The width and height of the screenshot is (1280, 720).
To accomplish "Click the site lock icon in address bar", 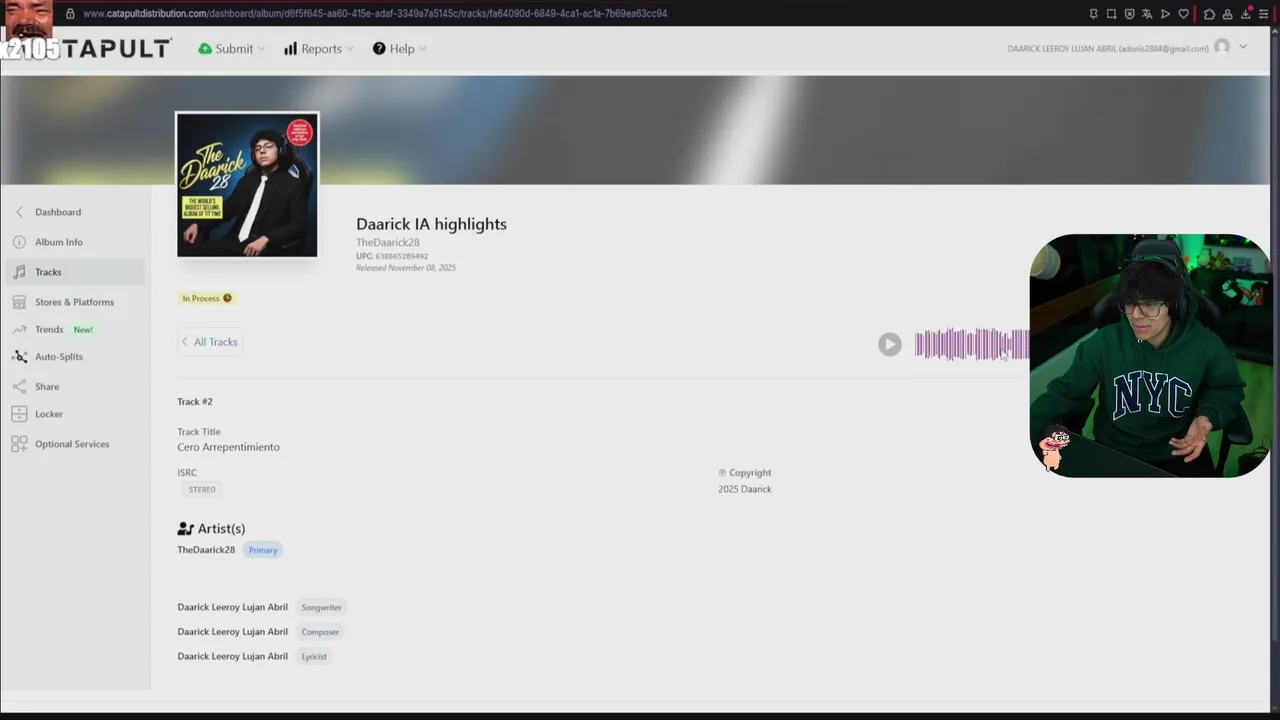I will pos(70,14).
